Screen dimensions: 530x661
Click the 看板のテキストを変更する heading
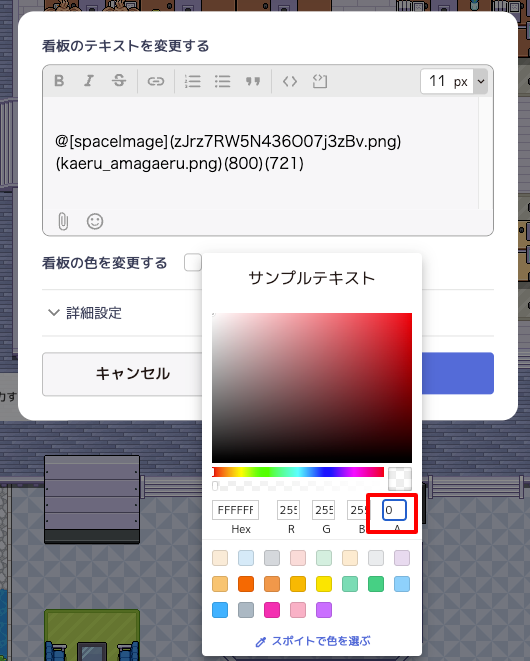click(x=126, y=46)
